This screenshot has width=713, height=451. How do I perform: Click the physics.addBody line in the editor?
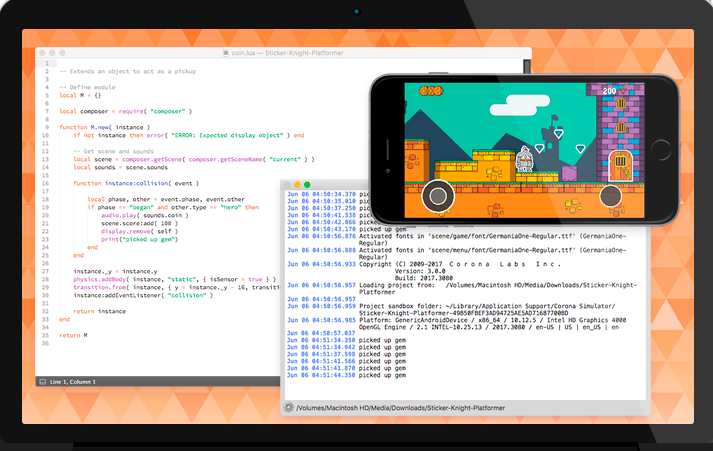(175, 279)
